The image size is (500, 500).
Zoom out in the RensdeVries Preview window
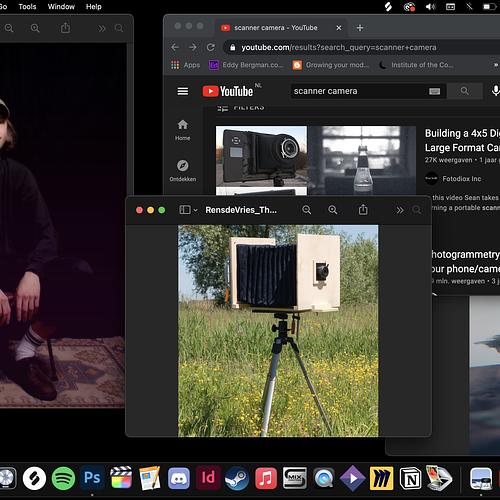[306, 210]
